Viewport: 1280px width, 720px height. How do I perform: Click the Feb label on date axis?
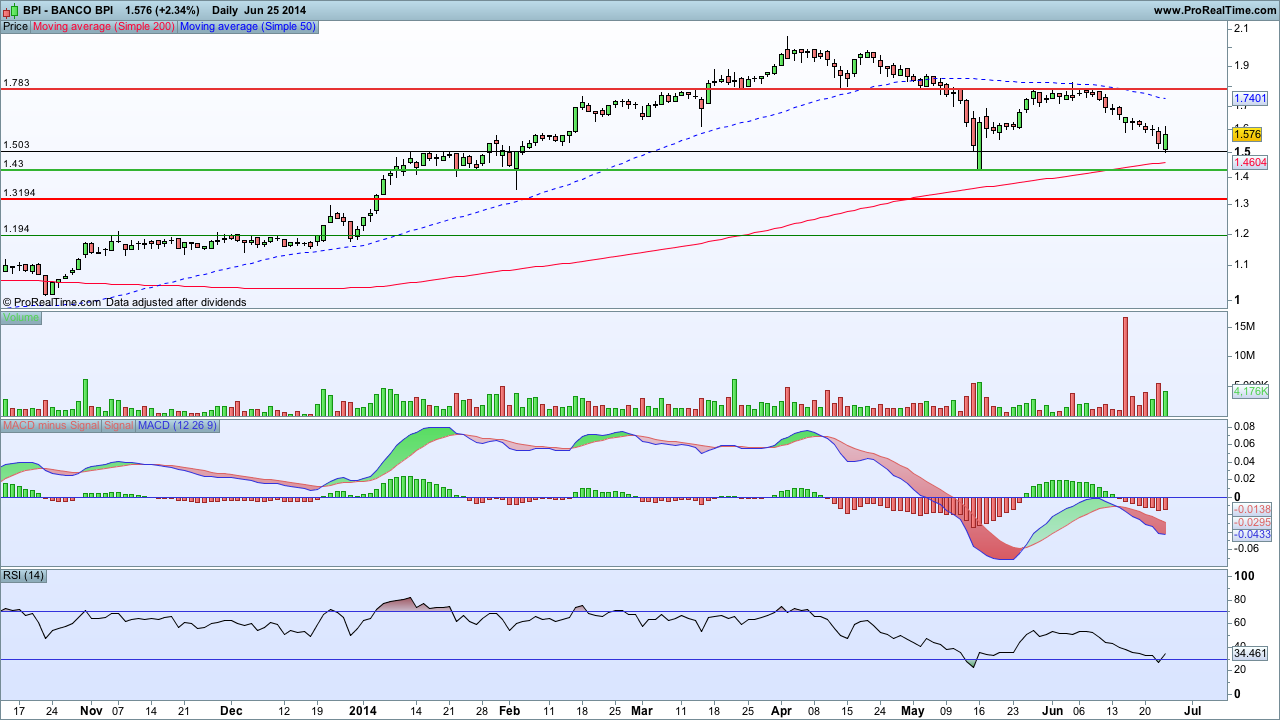pos(508,710)
